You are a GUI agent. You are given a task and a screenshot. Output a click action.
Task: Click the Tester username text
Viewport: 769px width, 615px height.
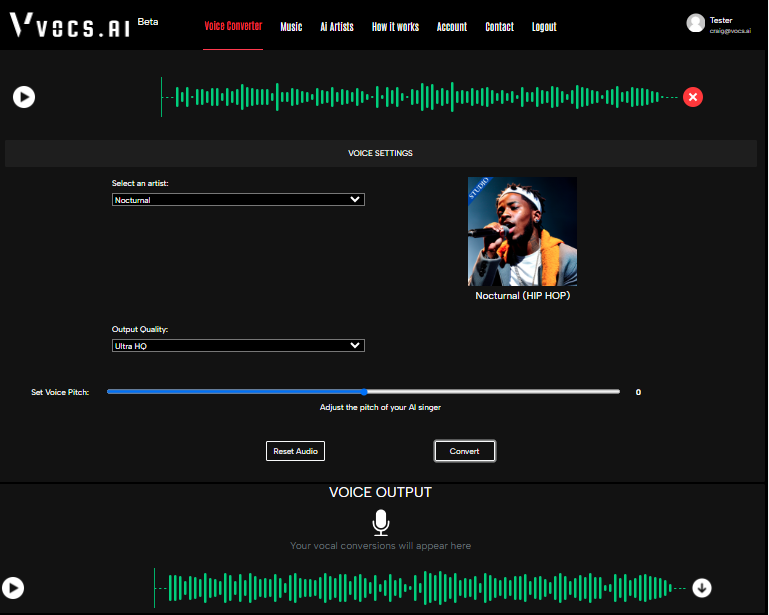point(721,20)
